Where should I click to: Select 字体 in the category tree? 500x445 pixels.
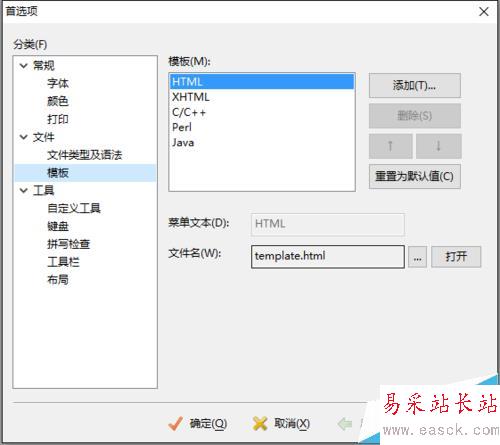tap(58, 83)
